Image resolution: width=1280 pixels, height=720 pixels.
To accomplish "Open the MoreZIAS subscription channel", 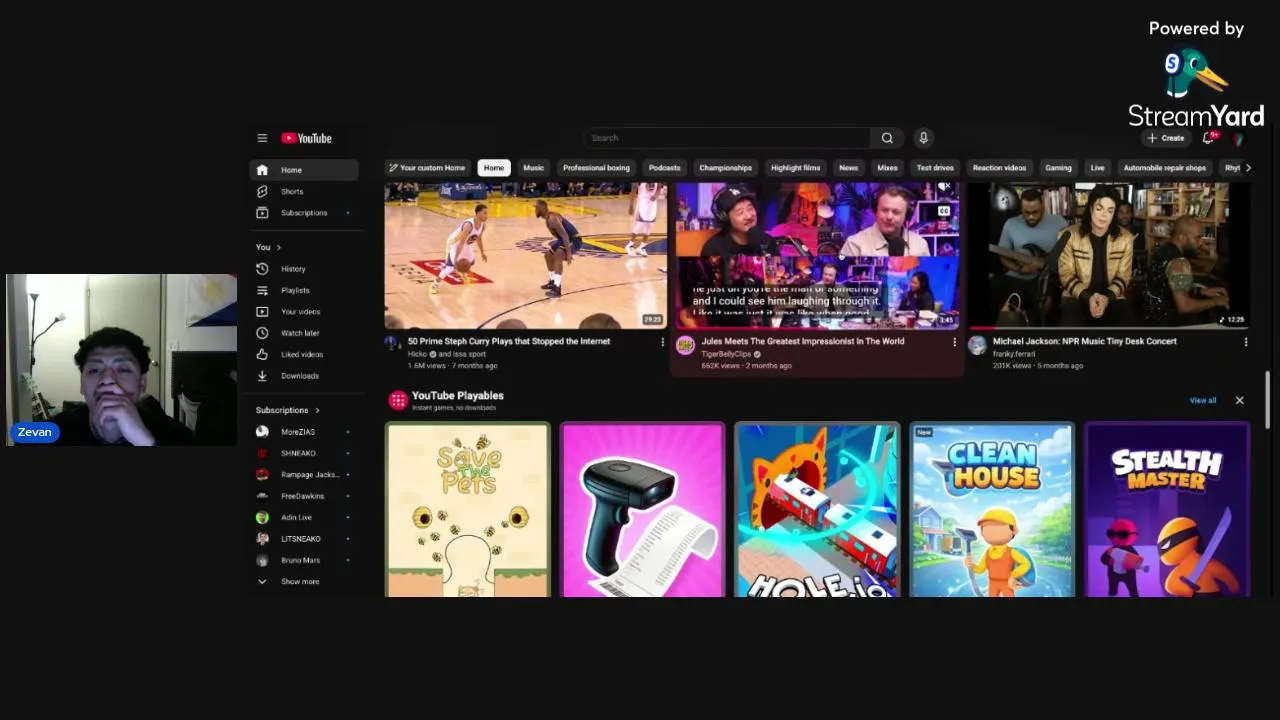I will [304, 432].
